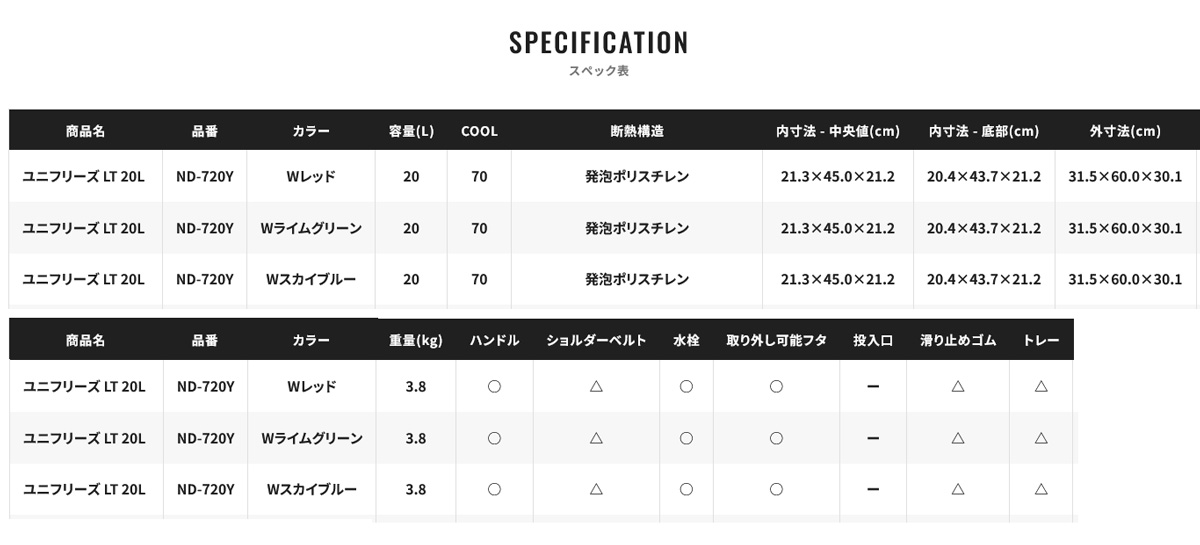Click handle circle mark in Wスカイブルー row
Viewport: 1200px width, 545px height.
point(494,490)
